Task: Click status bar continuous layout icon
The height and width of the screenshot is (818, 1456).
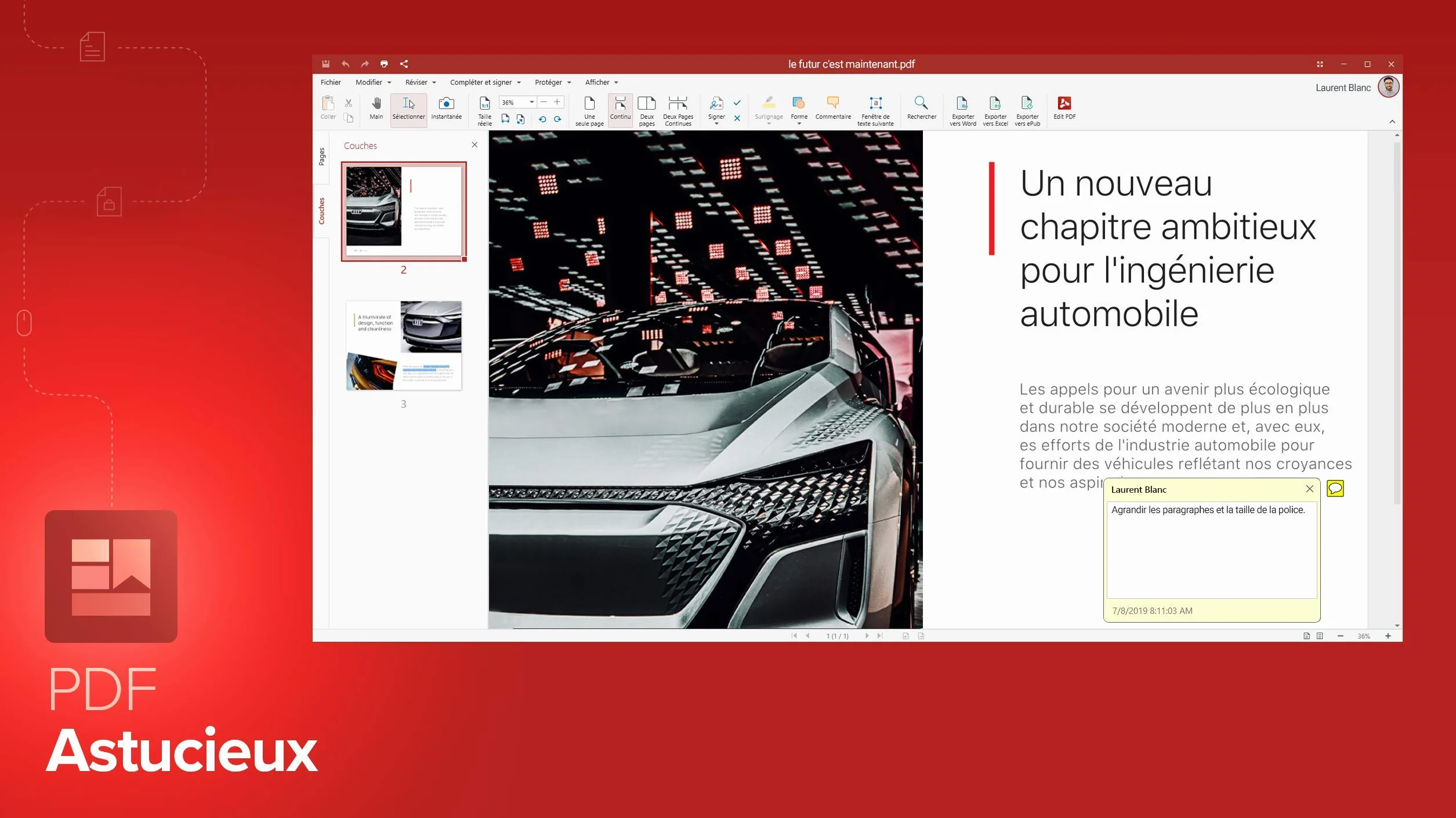Action: point(1320,636)
